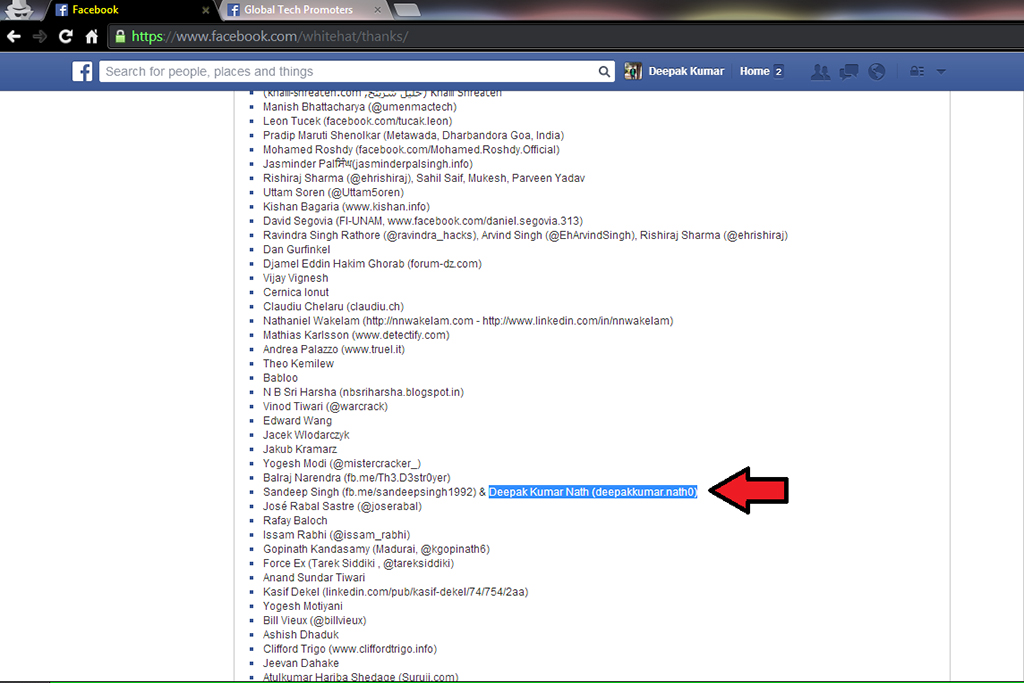Click Deepak Kumar profile picture thumbnail
Image resolution: width=1024 pixels, height=683 pixels.
(633, 71)
